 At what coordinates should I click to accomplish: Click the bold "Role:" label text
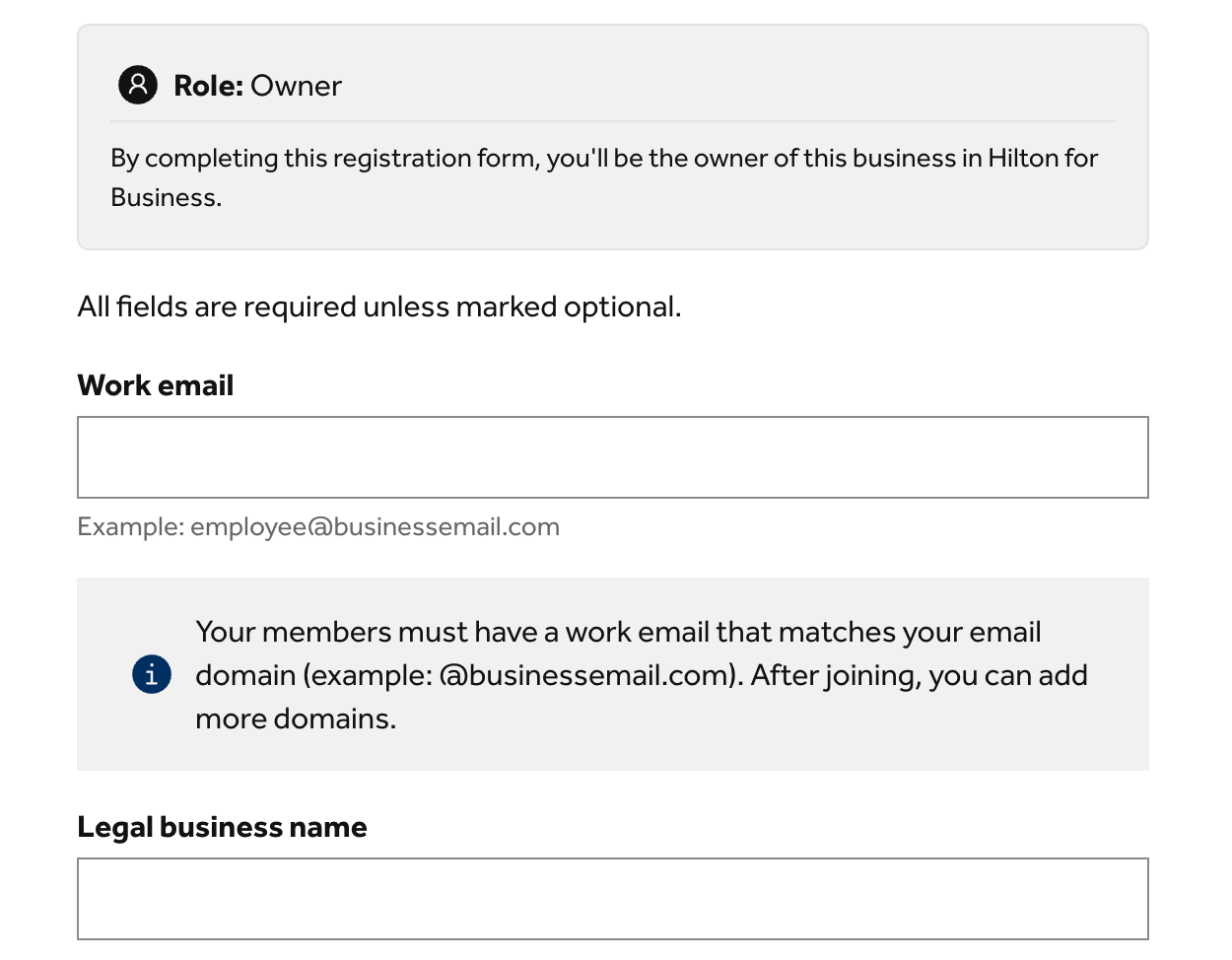(208, 86)
